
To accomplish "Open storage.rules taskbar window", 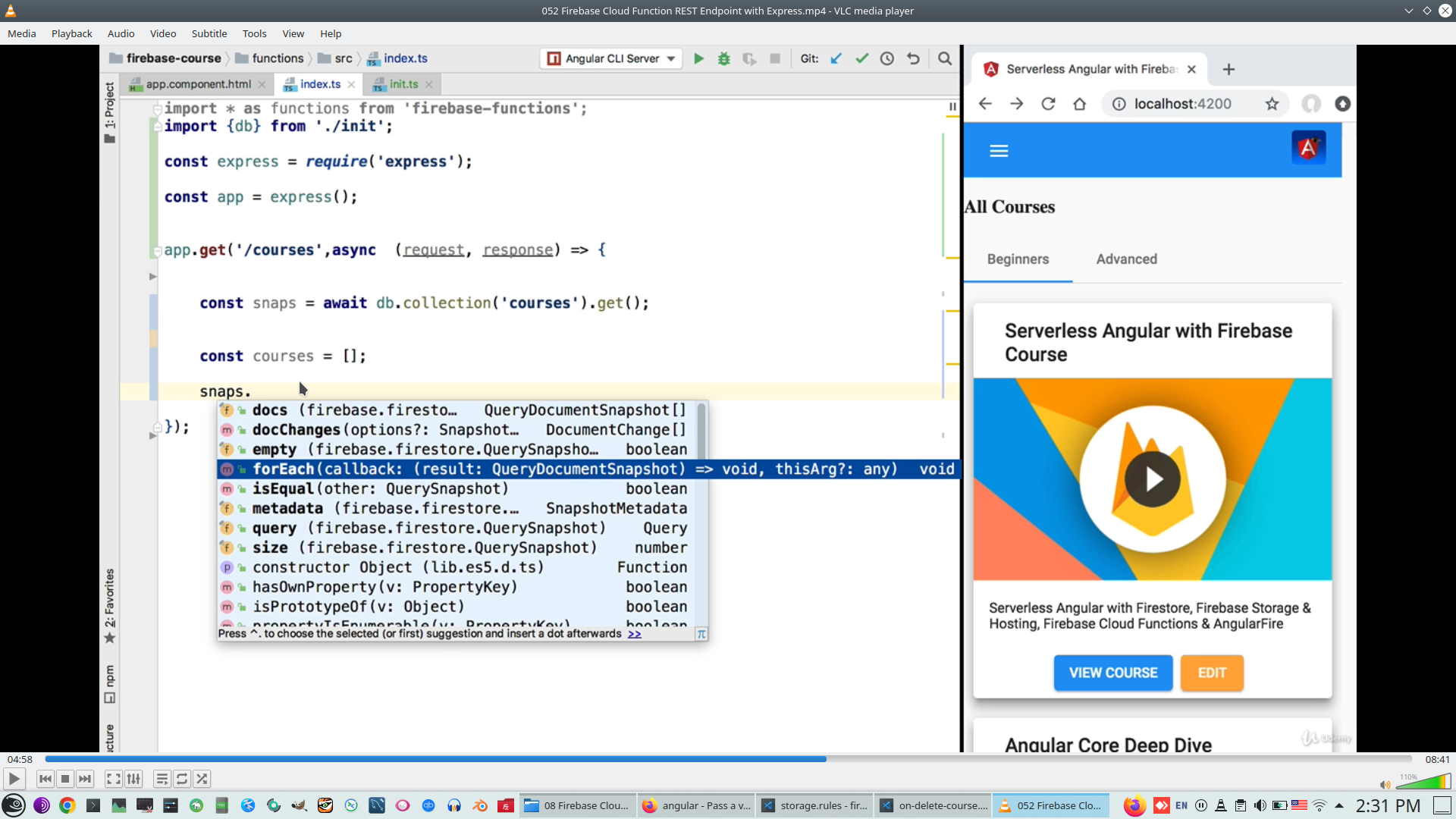I will [815, 805].
